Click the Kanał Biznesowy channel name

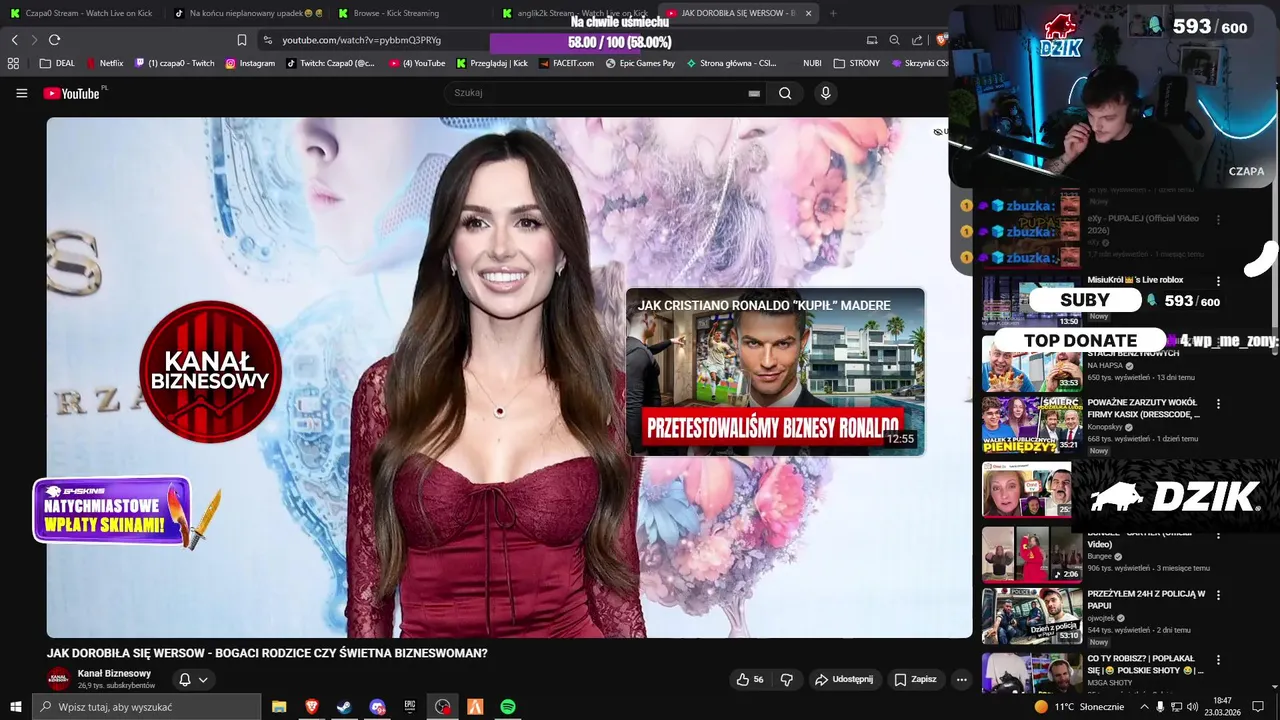point(114,673)
